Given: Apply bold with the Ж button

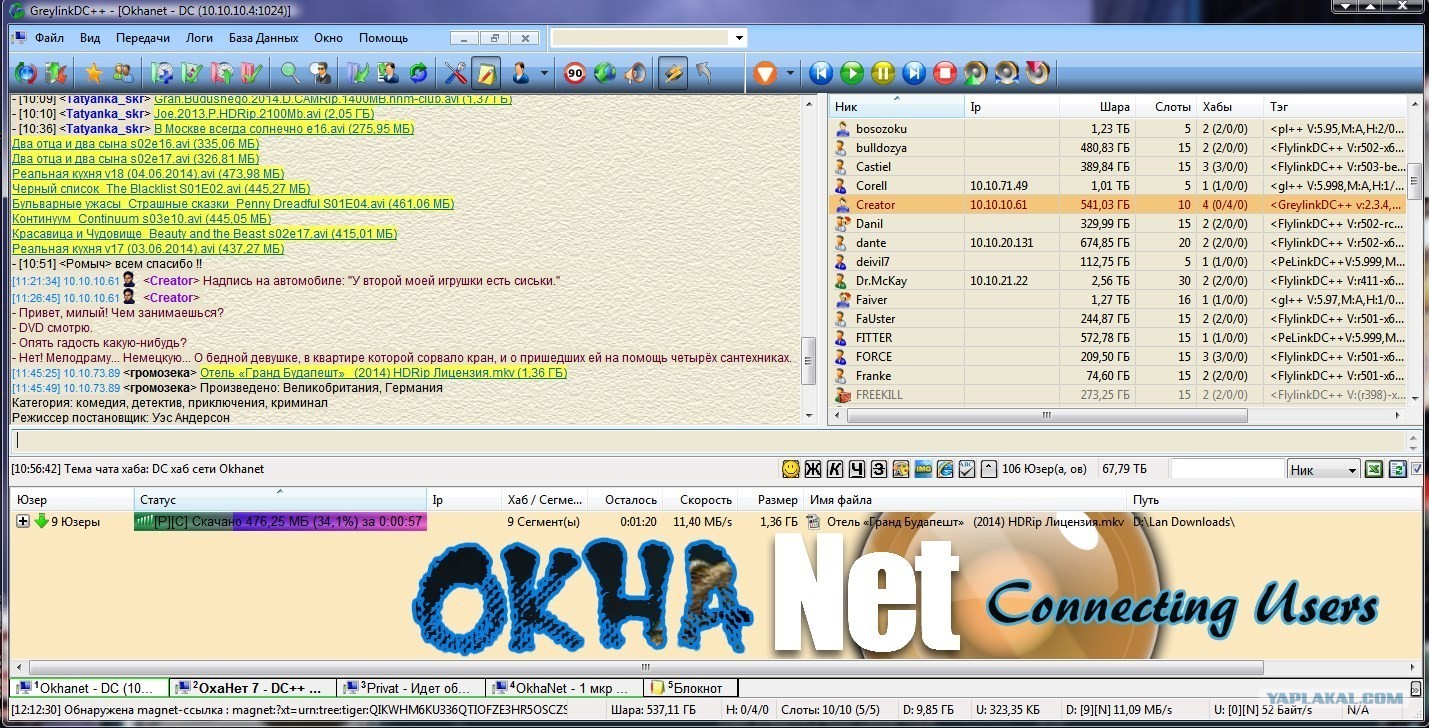Looking at the screenshot, I should tap(813, 469).
